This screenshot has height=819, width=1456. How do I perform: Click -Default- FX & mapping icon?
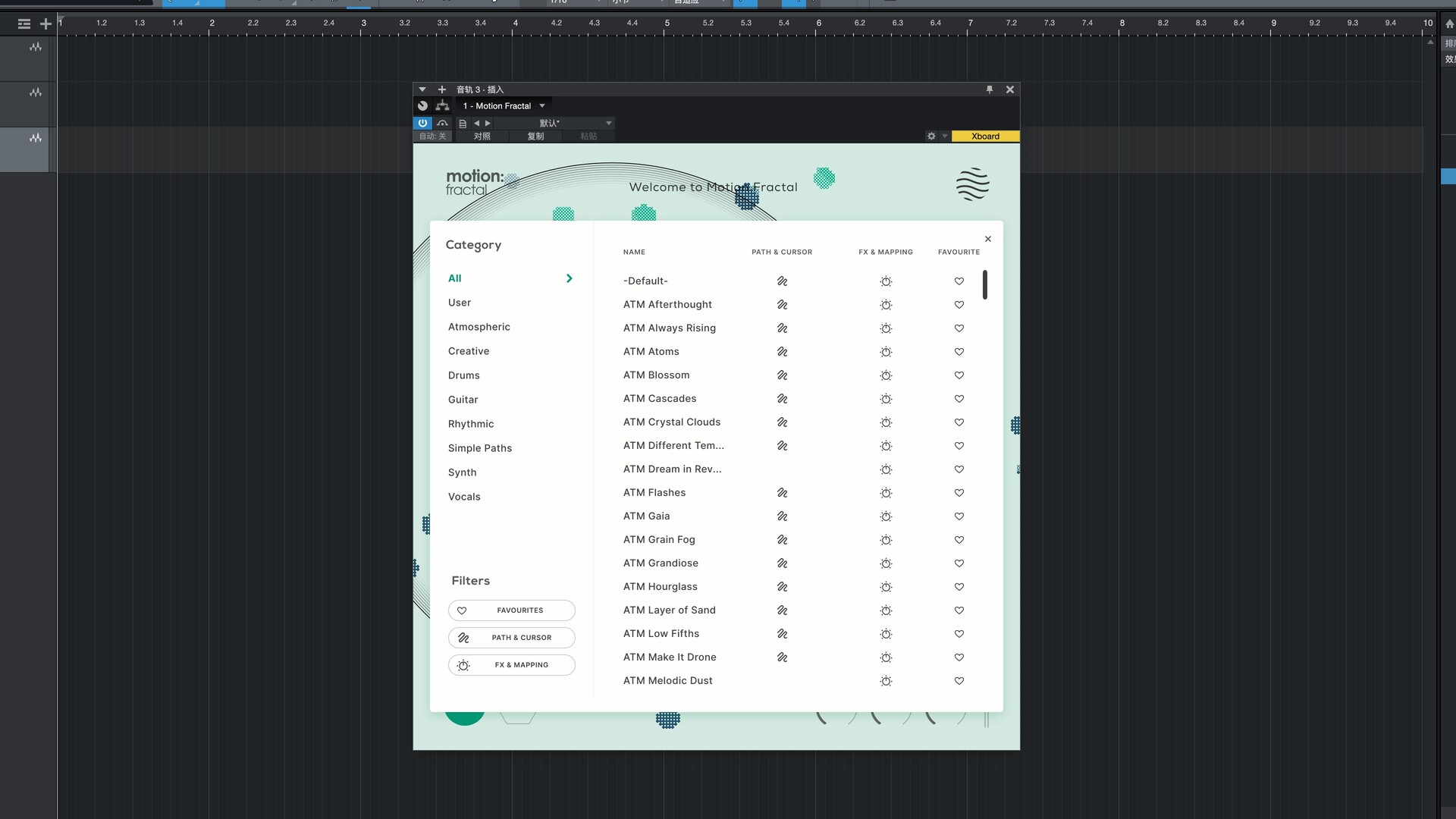tap(886, 281)
